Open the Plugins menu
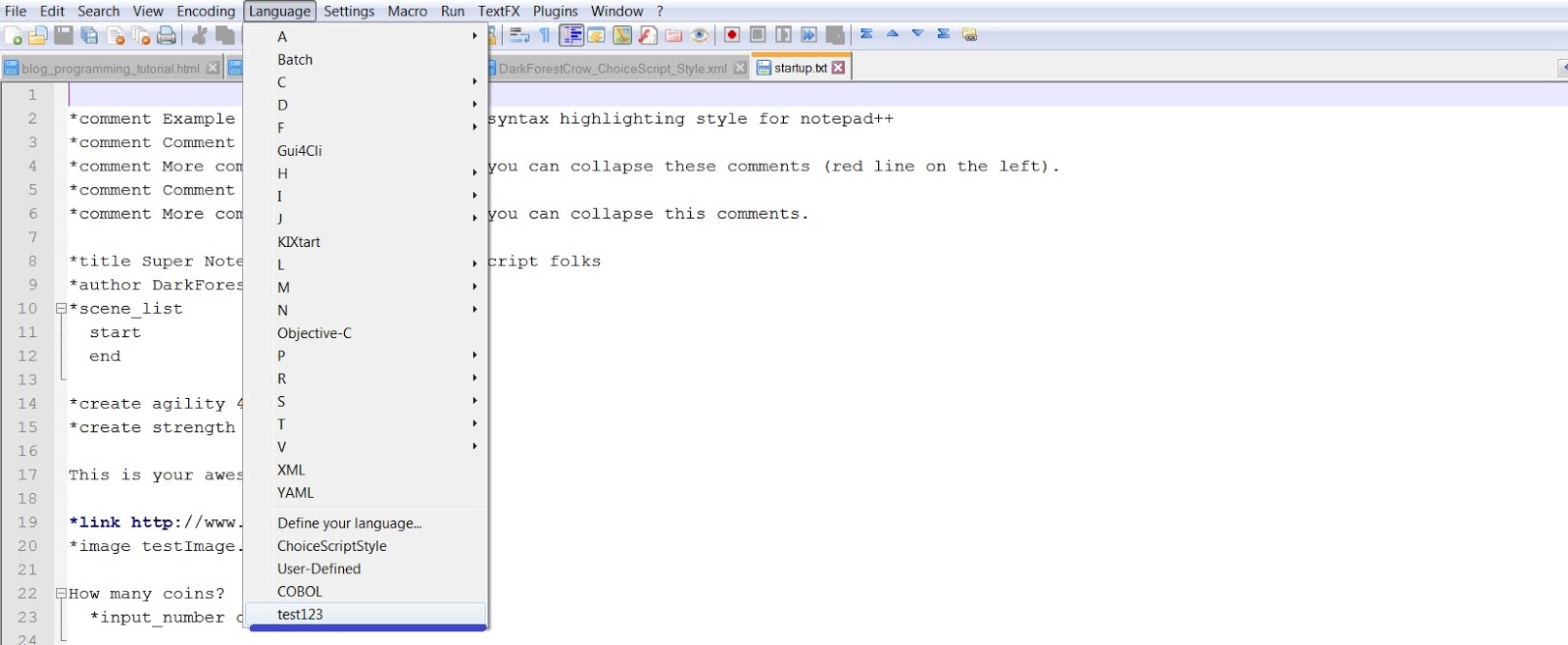 [556, 11]
